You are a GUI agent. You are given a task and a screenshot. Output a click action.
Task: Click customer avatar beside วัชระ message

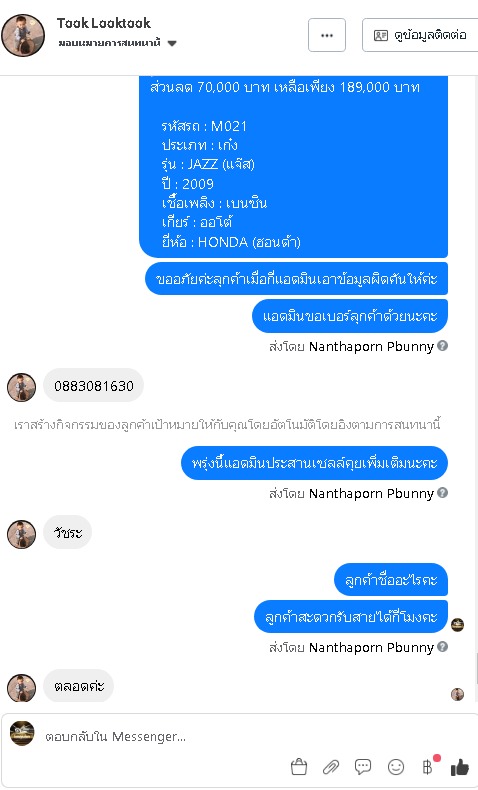[x=21, y=534]
